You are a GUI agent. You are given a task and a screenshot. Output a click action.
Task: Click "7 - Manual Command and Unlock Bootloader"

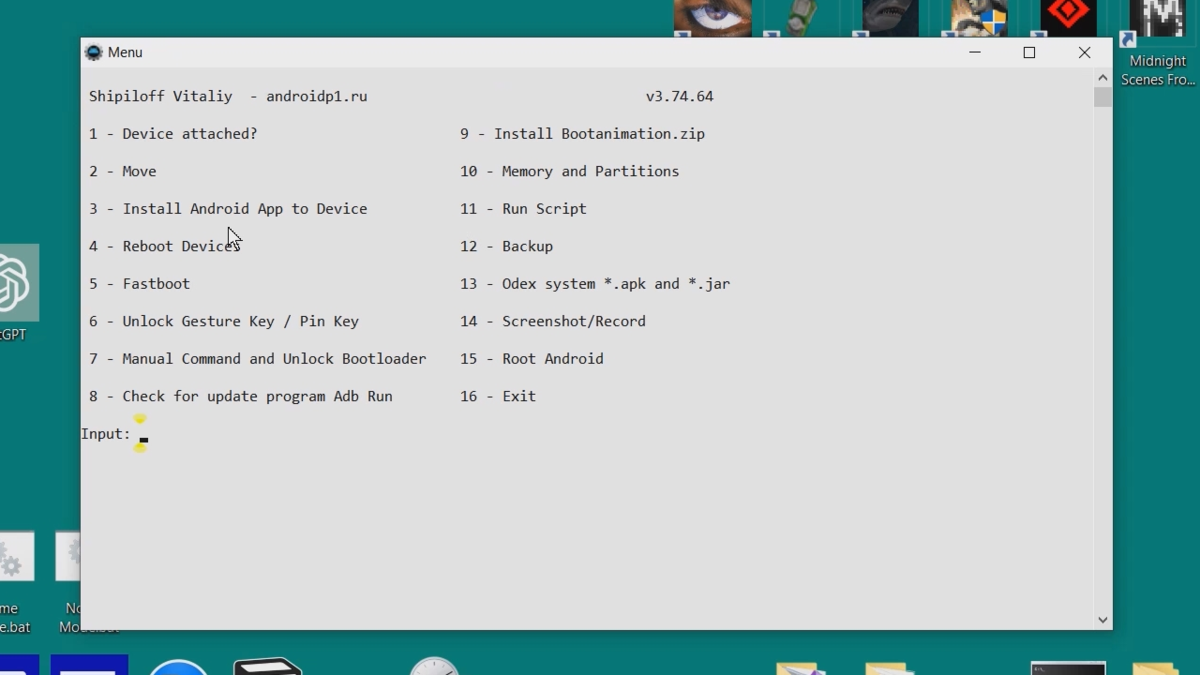pyautogui.click(x=258, y=359)
